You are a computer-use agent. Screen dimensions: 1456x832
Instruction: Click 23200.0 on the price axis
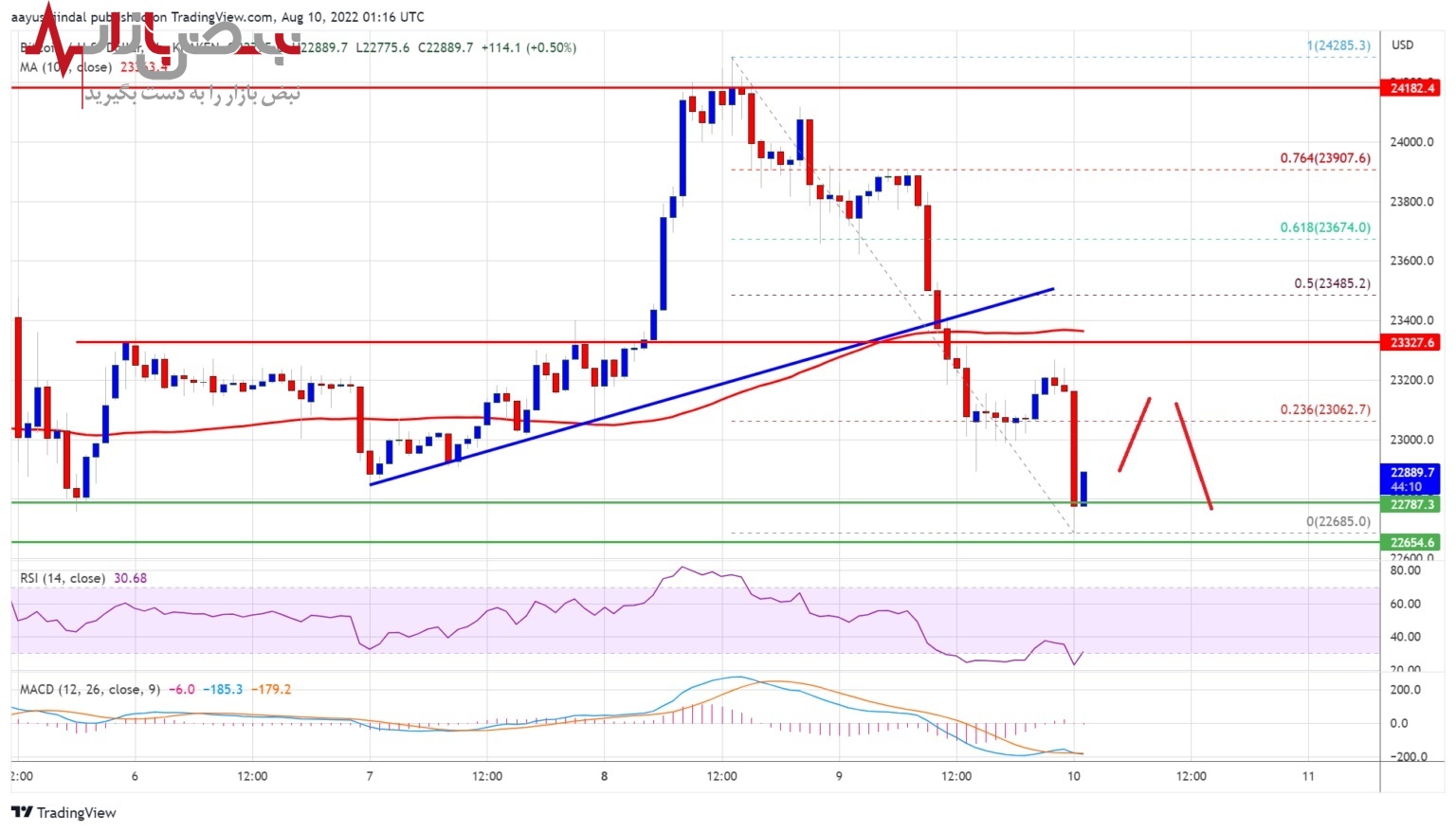[x=1412, y=380]
